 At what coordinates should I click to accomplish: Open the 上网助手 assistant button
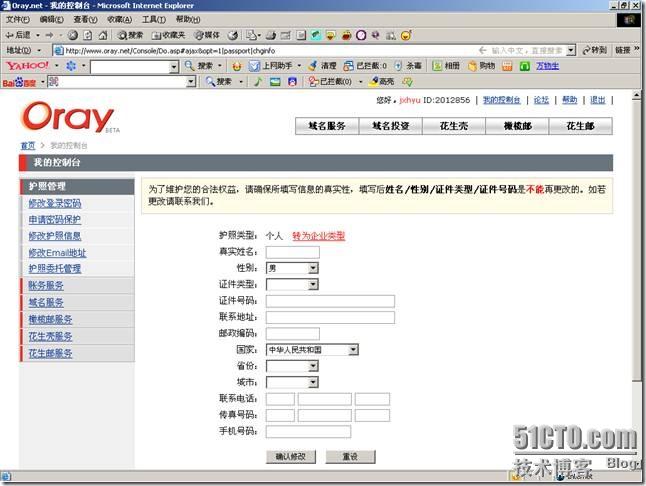tap(271, 65)
